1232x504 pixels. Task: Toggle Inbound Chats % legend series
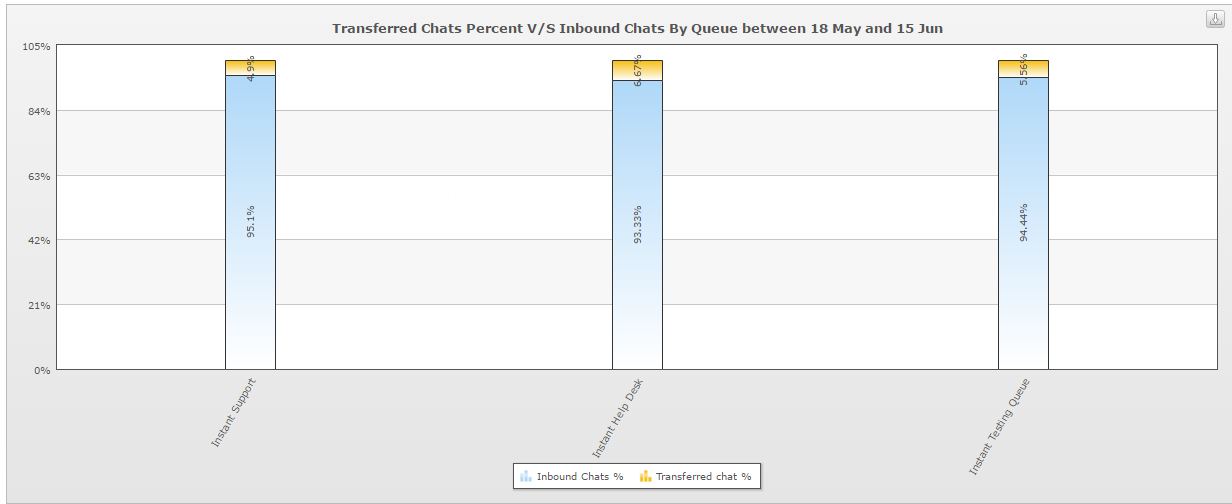click(x=571, y=476)
